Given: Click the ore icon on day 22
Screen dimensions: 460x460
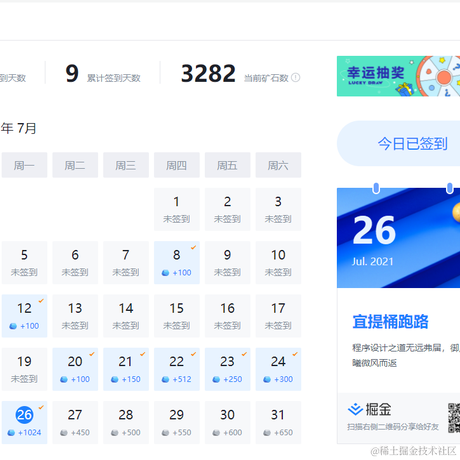Looking at the screenshot, I should [x=165, y=380].
